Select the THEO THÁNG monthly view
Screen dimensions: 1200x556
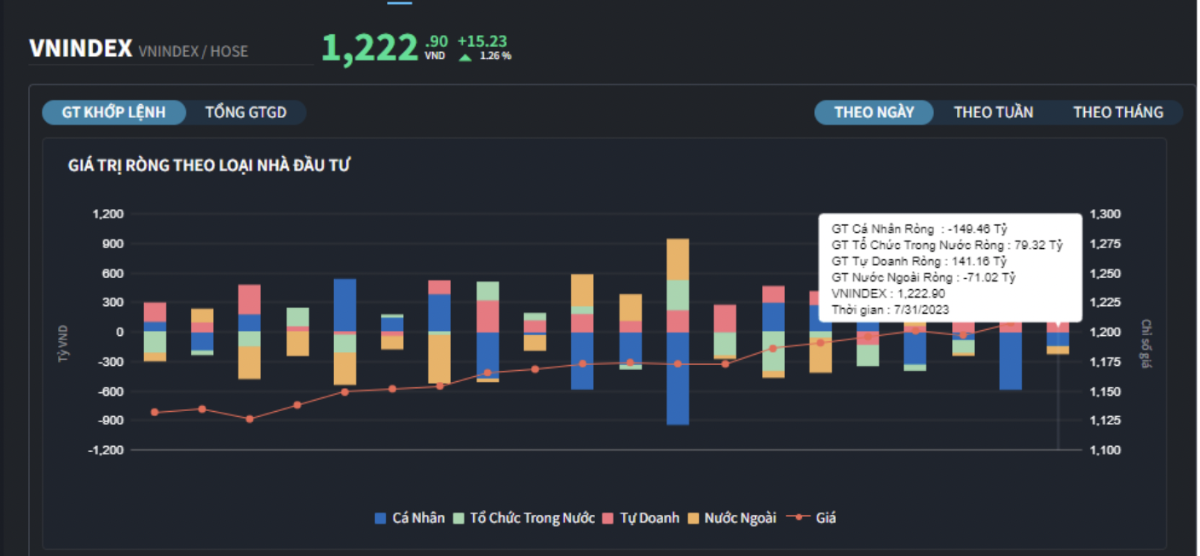pyautogui.click(x=1118, y=112)
